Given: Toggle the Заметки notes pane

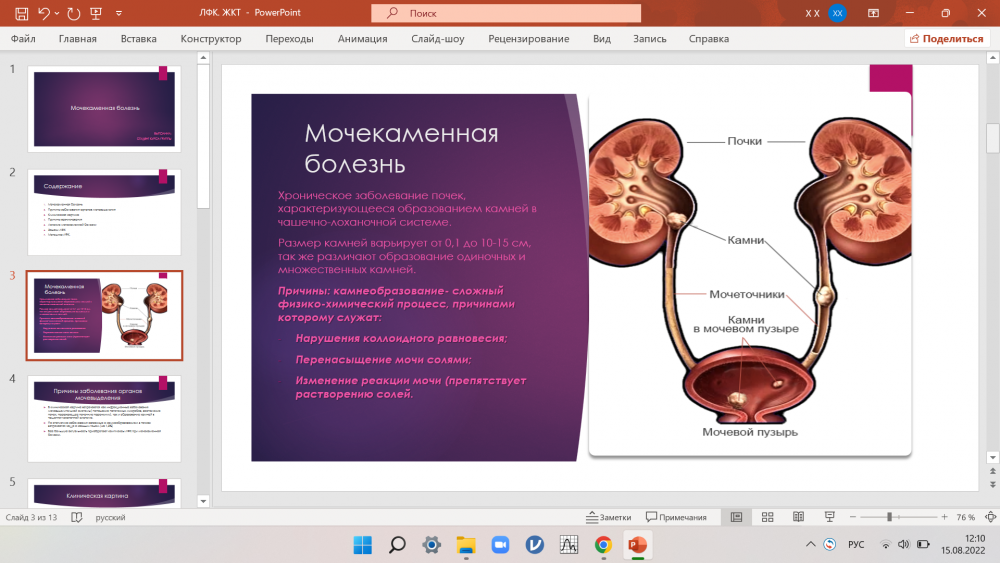Looking at the screenshot, I should [x=609, y=517].
